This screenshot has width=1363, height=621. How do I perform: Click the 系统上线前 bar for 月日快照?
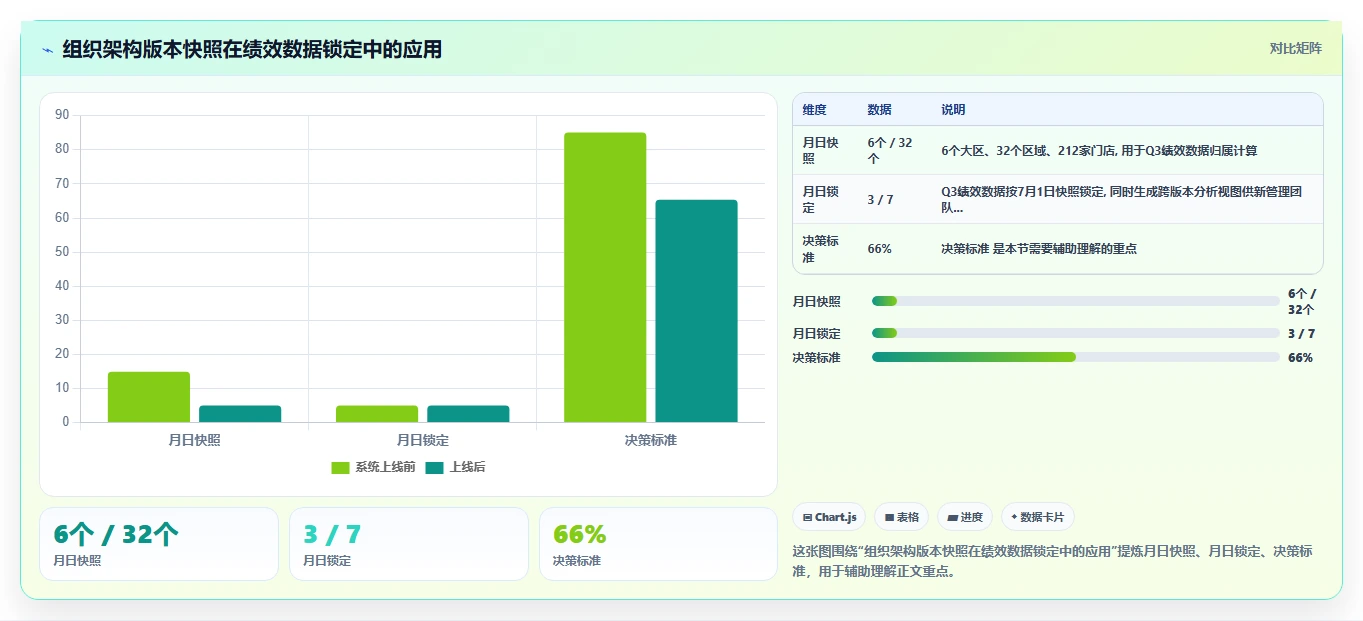[149, 397]
